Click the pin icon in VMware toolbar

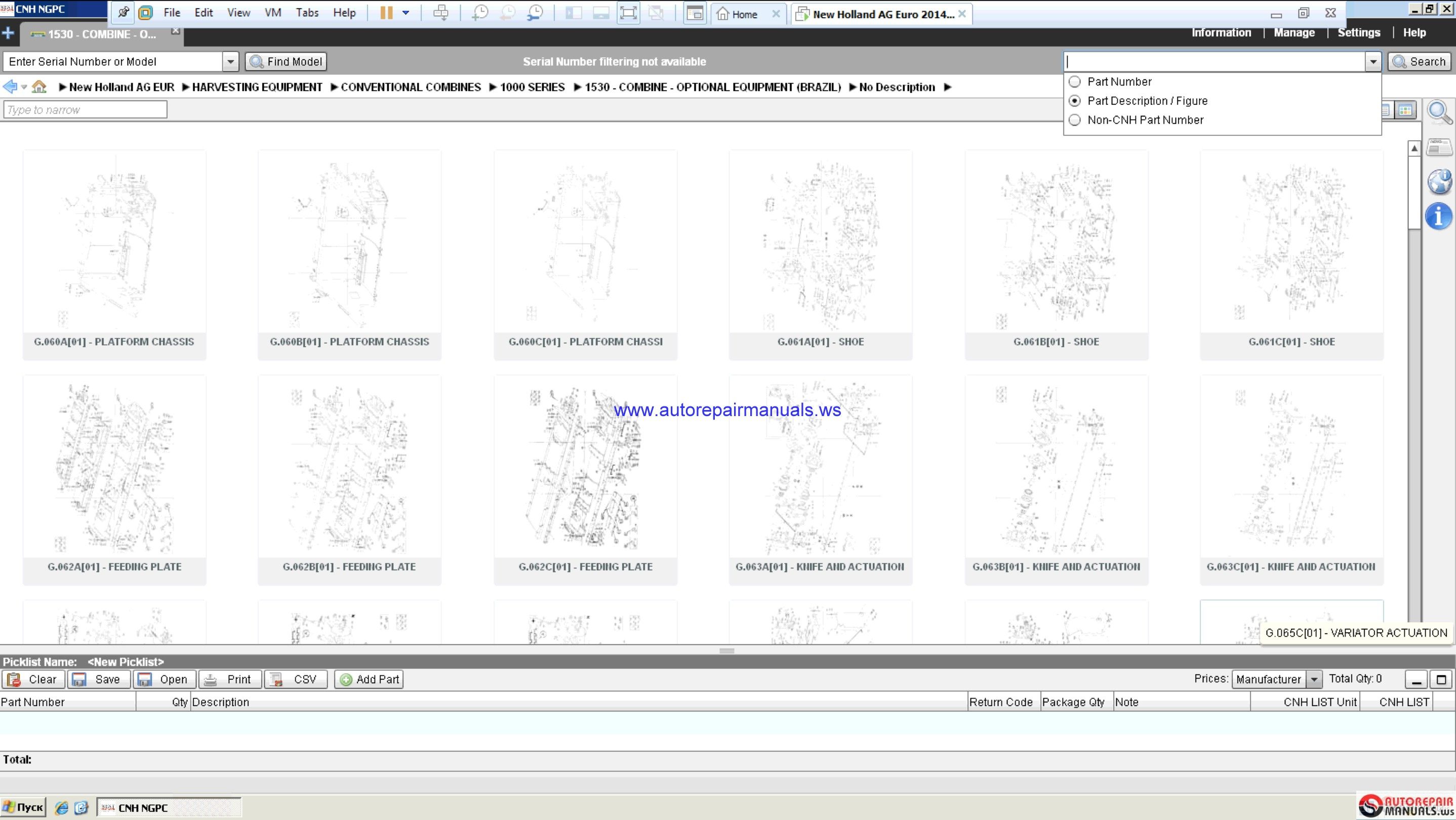(x=123, y=13)
